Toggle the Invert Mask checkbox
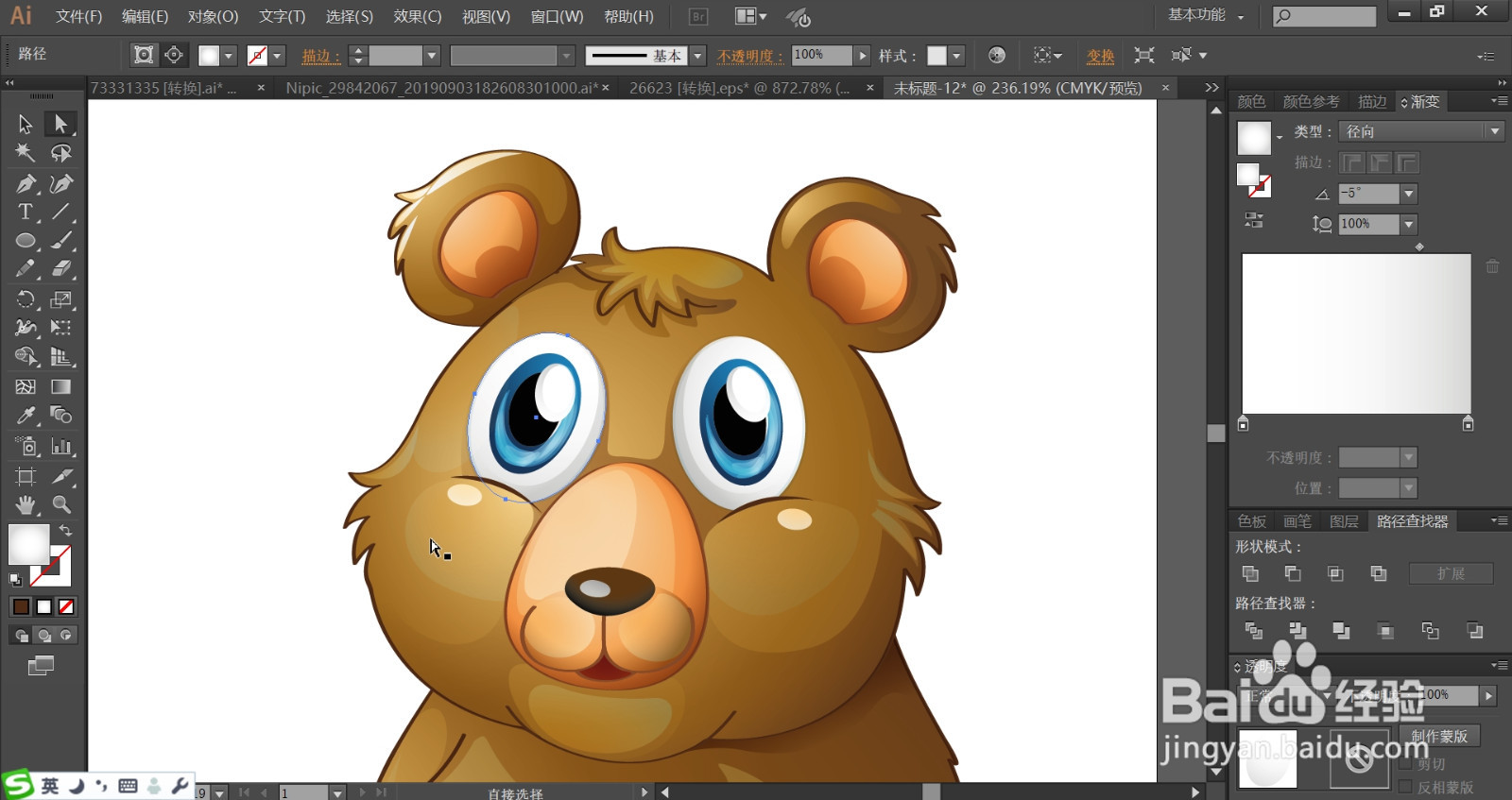The width and height of the screenshot is (1512, 800). pyautogui.click(x=1406, y=787)
